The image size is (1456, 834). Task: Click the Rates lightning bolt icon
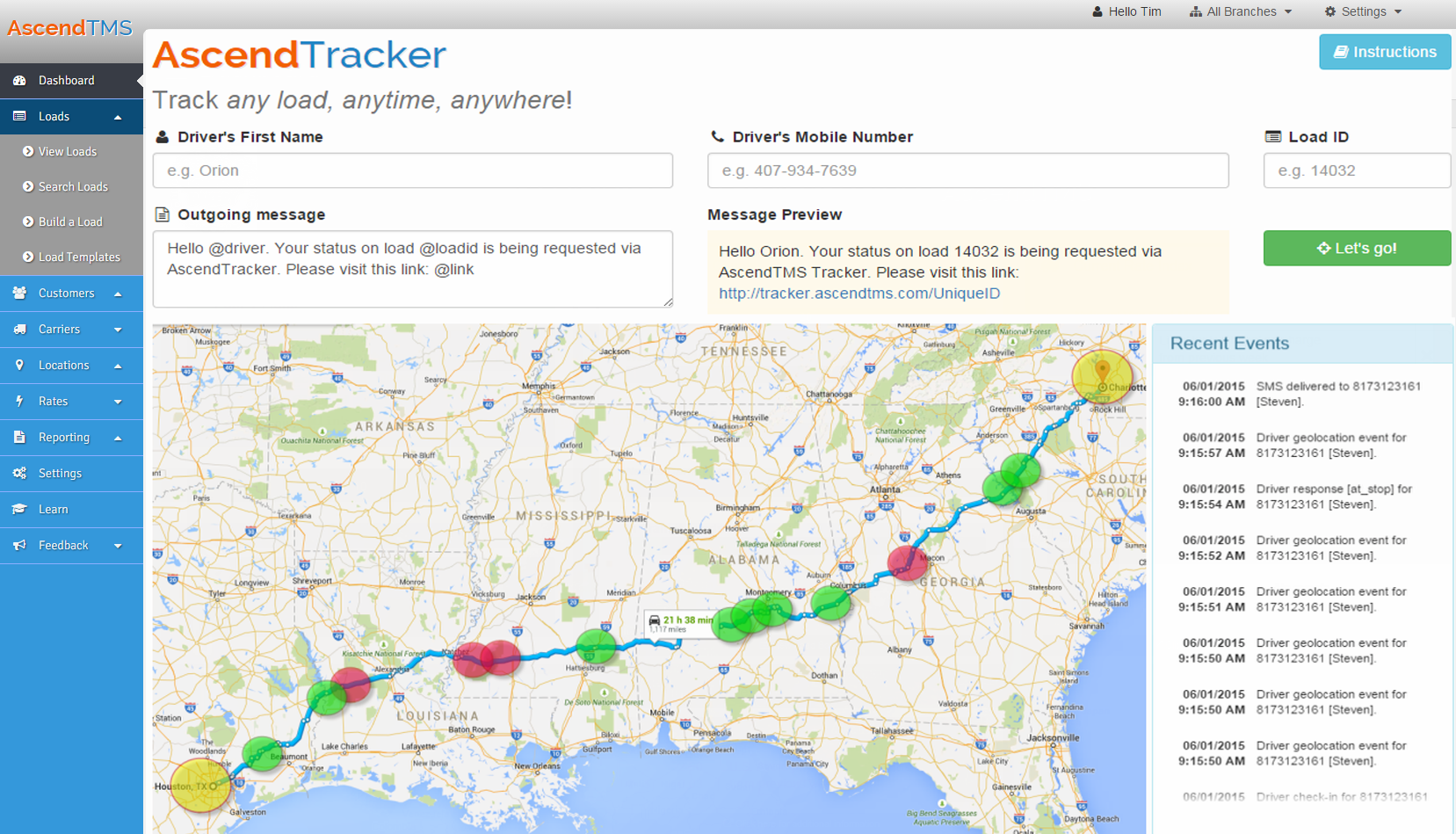(x=19, y=401)
